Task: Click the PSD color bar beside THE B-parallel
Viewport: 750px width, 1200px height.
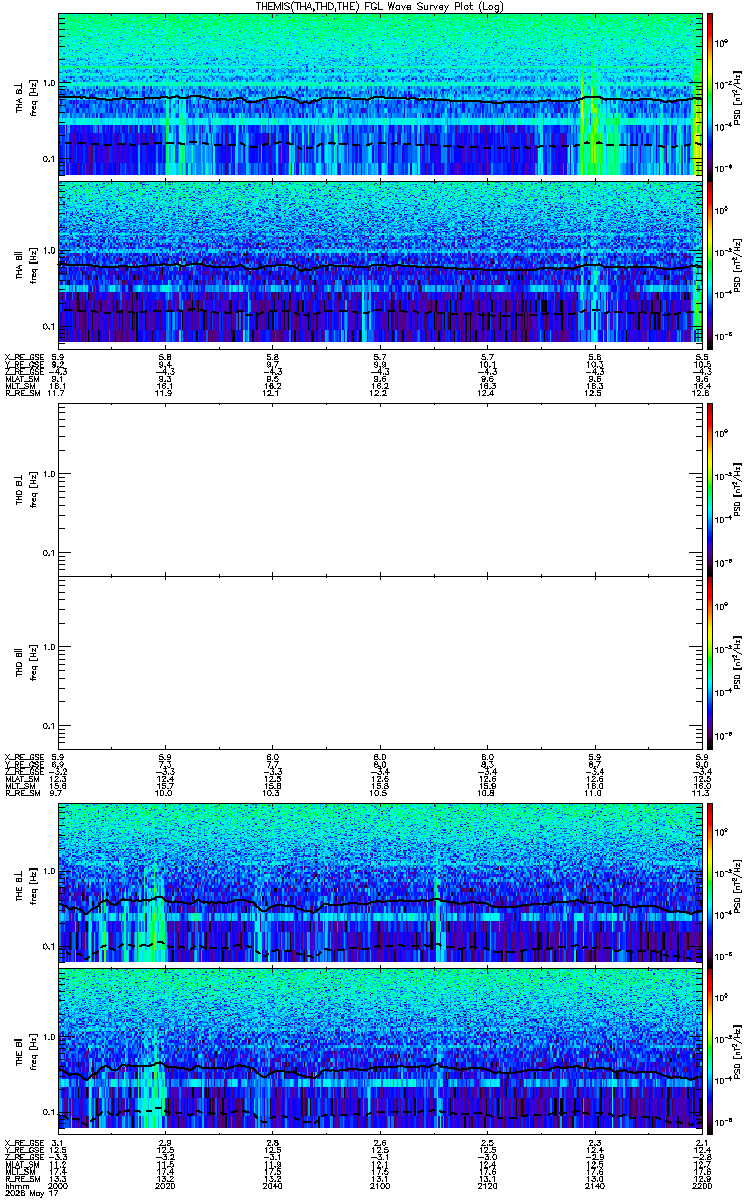Action: pos(710,1050)
